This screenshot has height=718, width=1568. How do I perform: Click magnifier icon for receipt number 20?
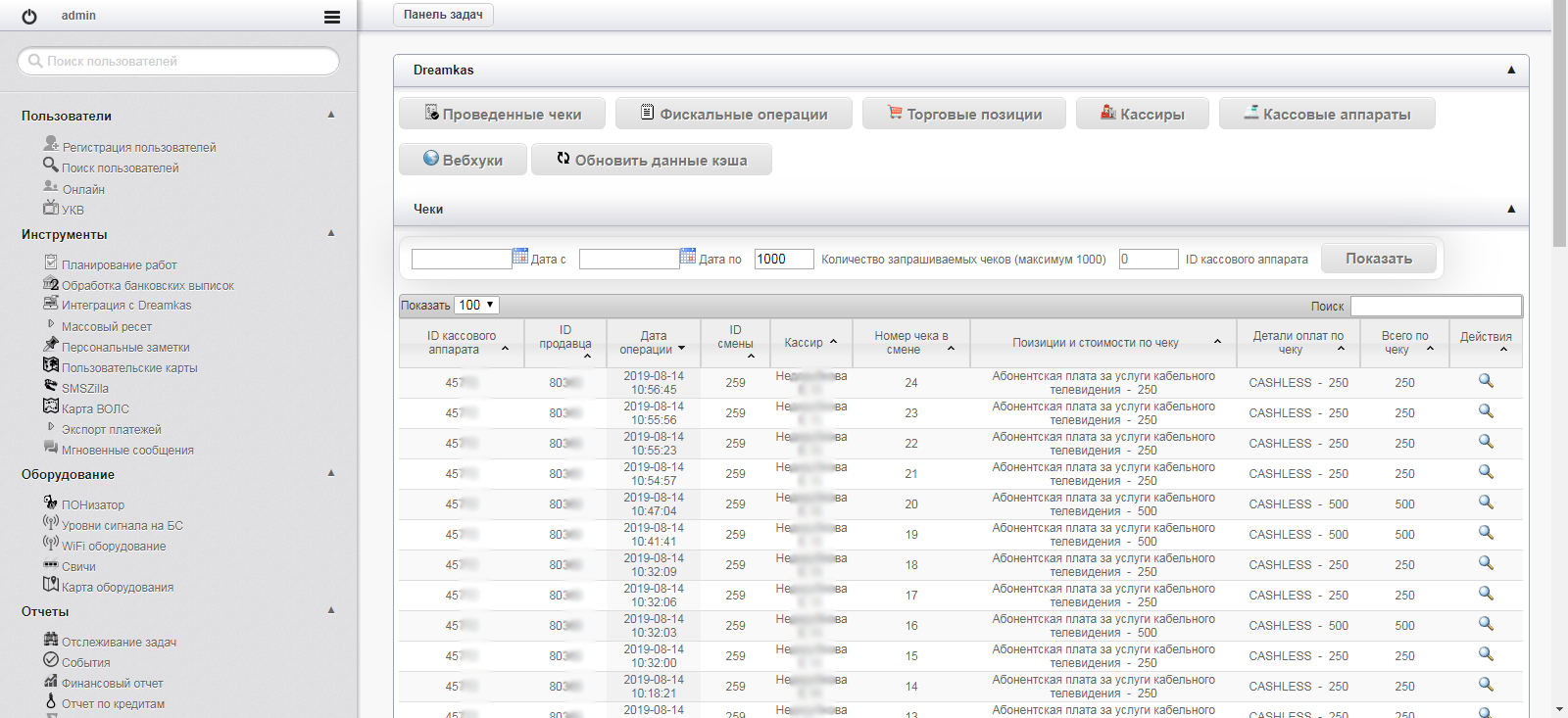tap(1486, 503)
